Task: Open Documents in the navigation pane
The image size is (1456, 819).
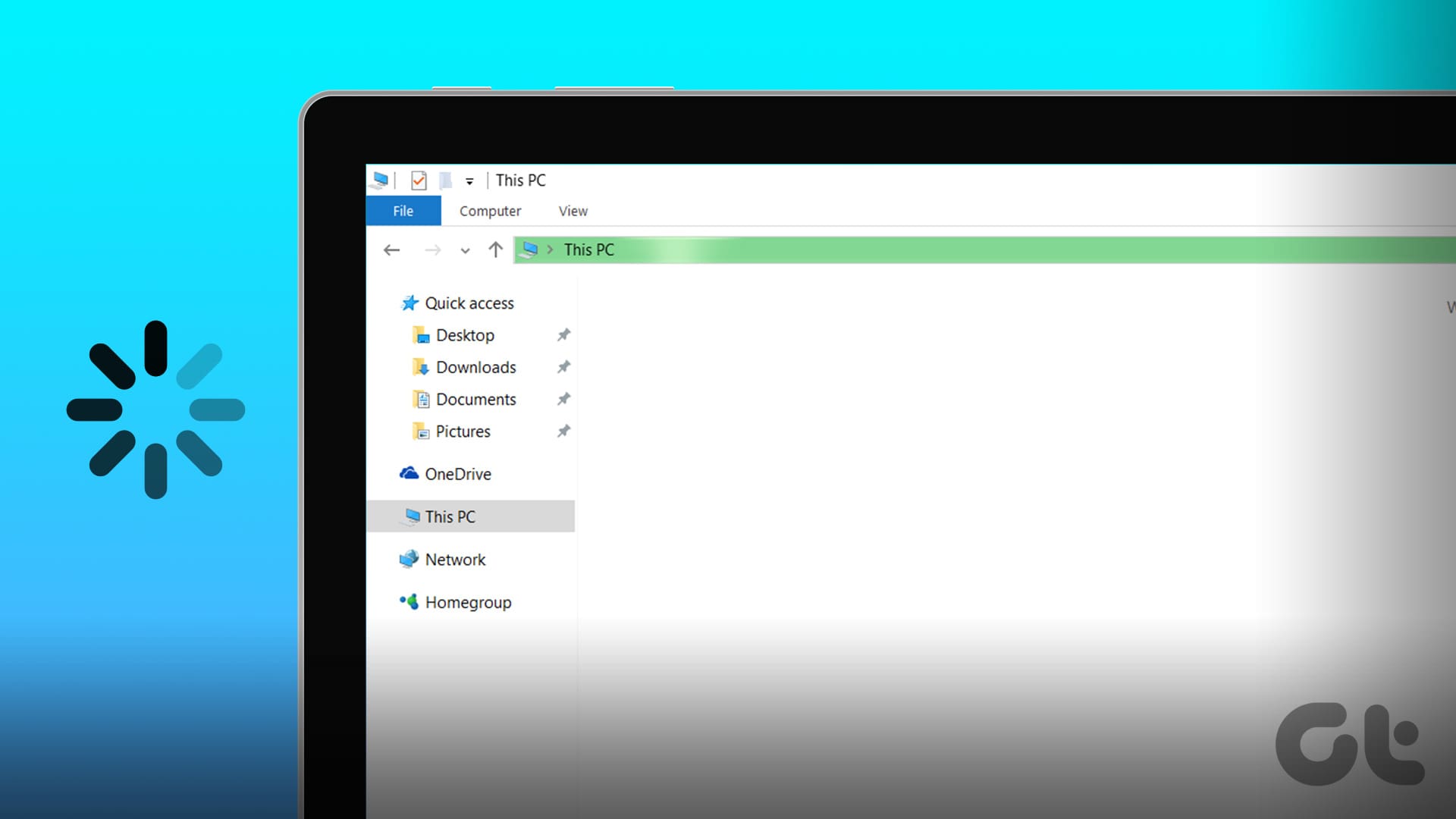Action: click(476, 399)
